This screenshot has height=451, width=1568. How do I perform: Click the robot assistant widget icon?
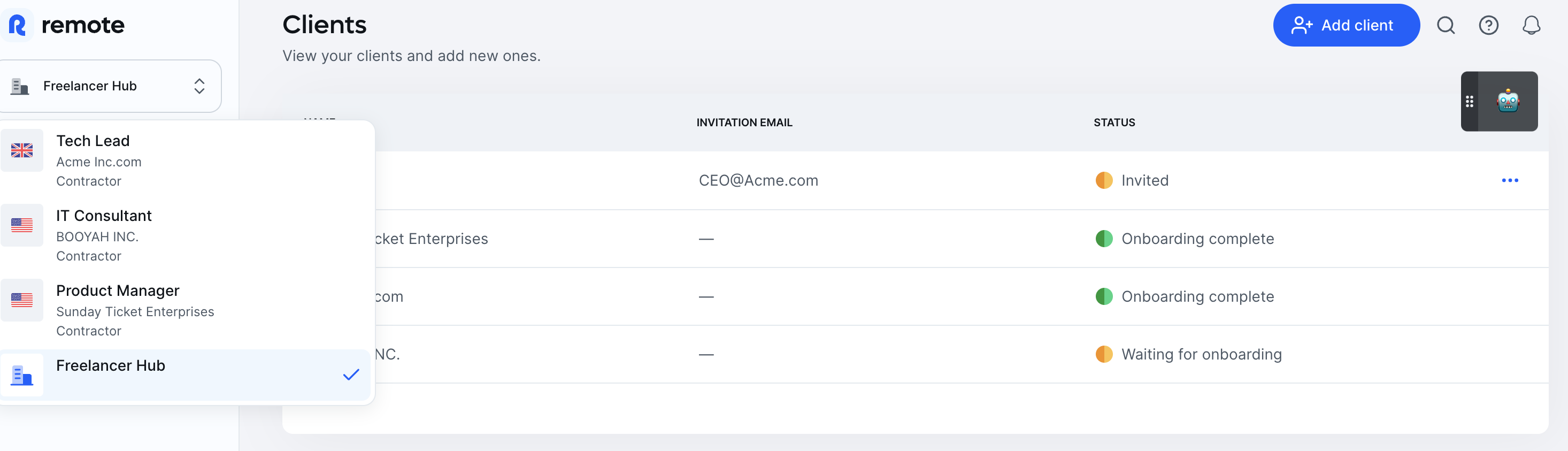click(1508, 101)
